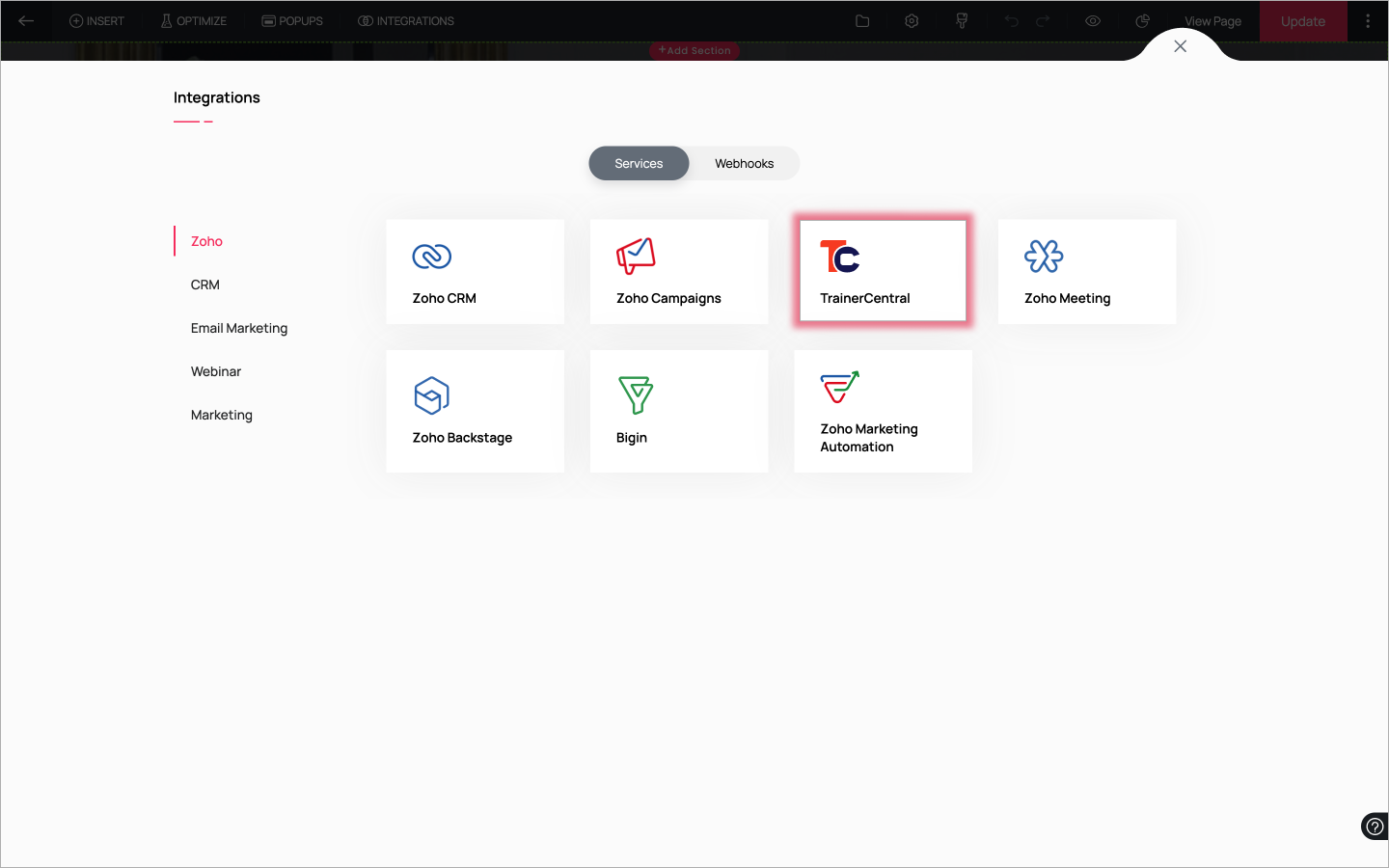This screenshot has height=868, width=1389.
Task: Go back using the left arrow icon
Action: pyautogui.click(x=26, y=21)
